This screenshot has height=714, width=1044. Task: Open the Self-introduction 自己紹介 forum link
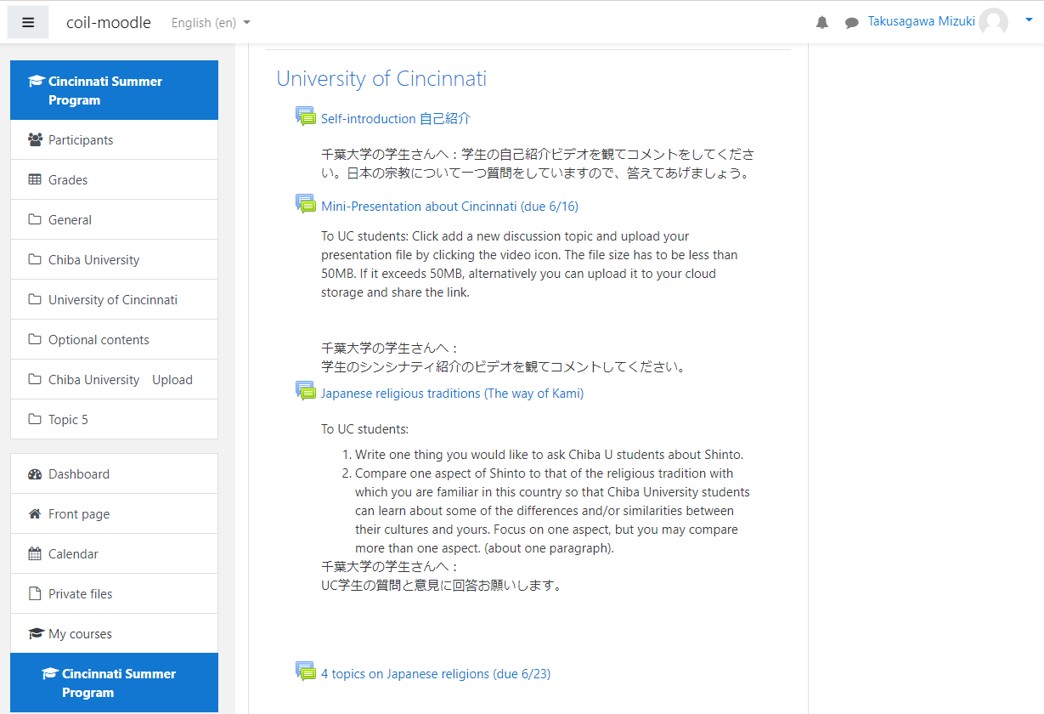click(395, 119)
